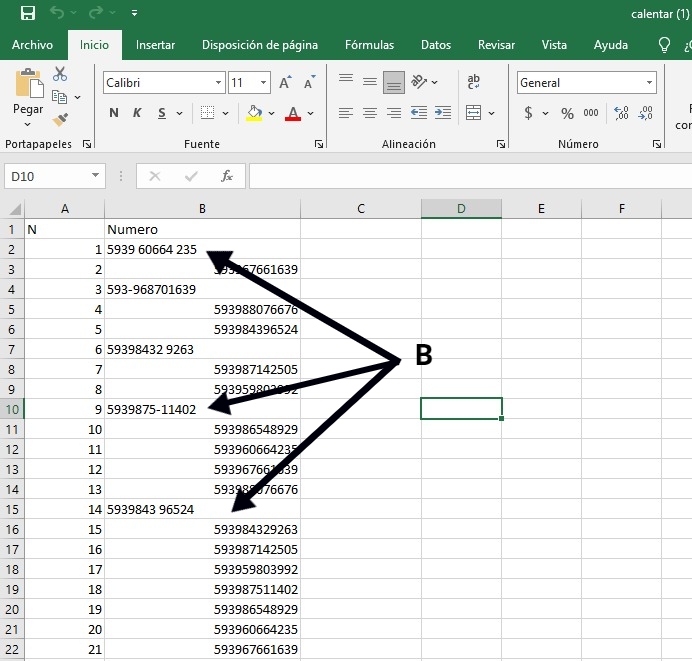The height and width of the screenshot is (661, 692).
Task: Click the currency $ format icon
Action: [x=528, y=113]
